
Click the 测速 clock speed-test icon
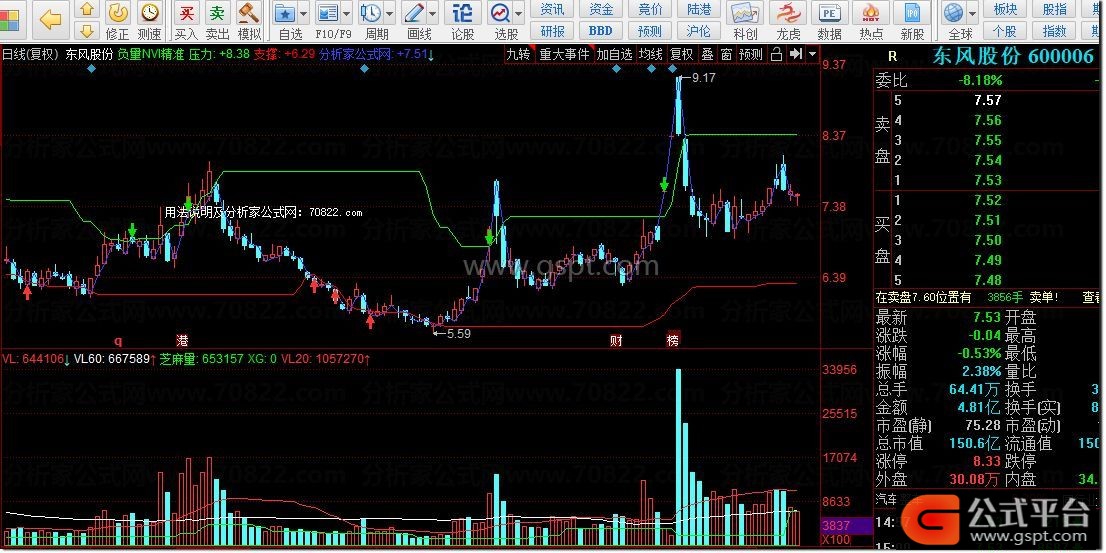[150, 20]
